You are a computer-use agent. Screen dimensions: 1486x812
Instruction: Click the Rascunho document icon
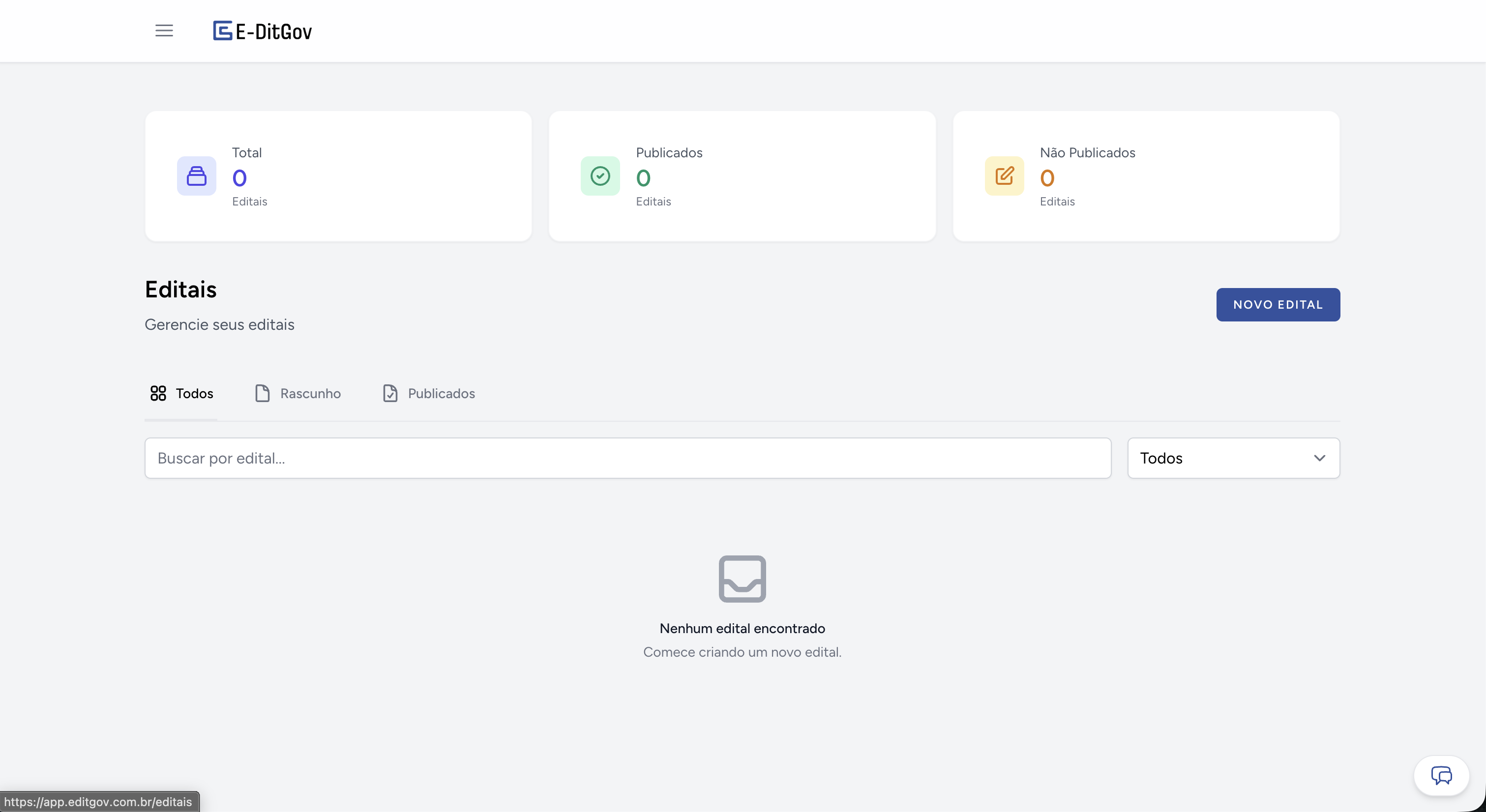(x=263, y=393)
